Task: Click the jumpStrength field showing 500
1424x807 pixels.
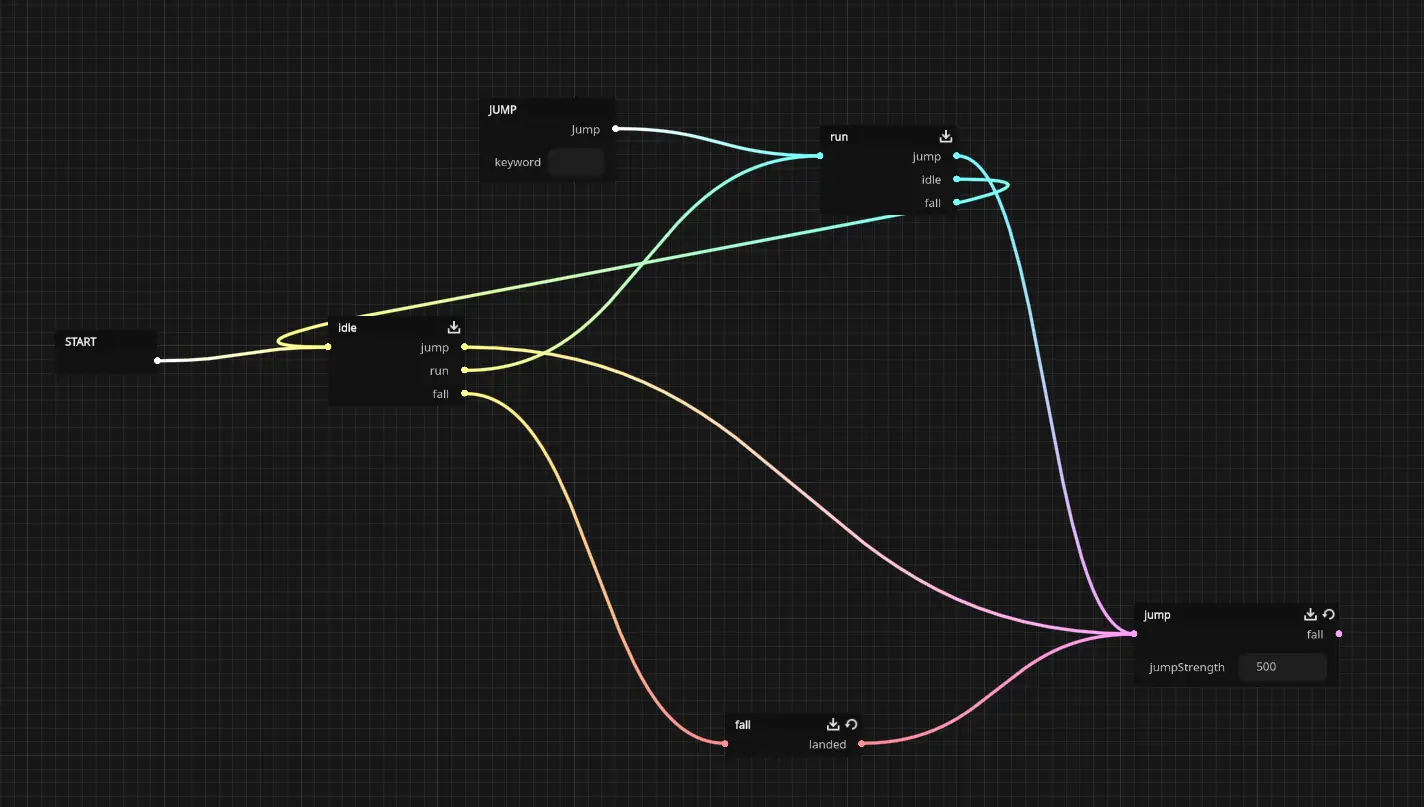Action: click(x=1282, y=667)
